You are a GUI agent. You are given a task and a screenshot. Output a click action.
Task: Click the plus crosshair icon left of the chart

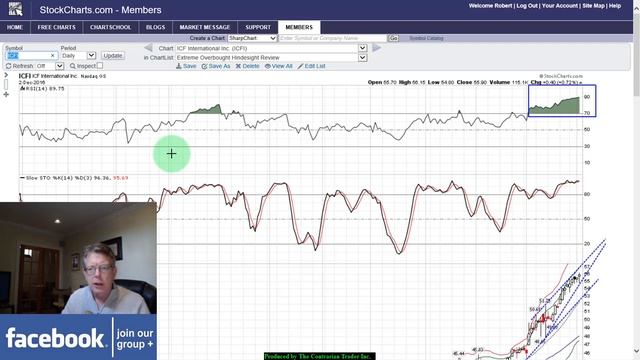click(6, 94)
